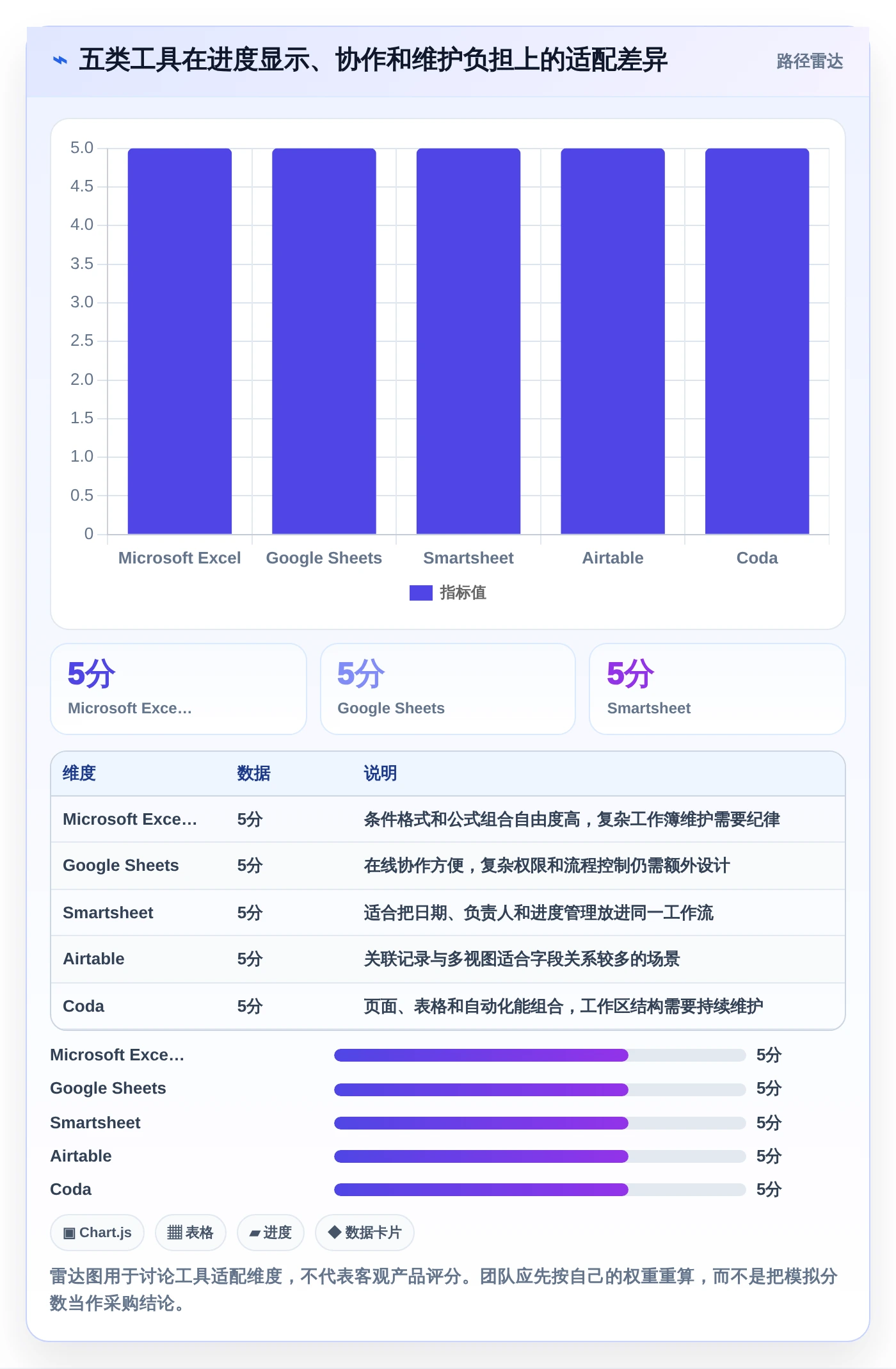Select the Smartsheet table row name
The image size is (896, 1369).
(108, 913)
